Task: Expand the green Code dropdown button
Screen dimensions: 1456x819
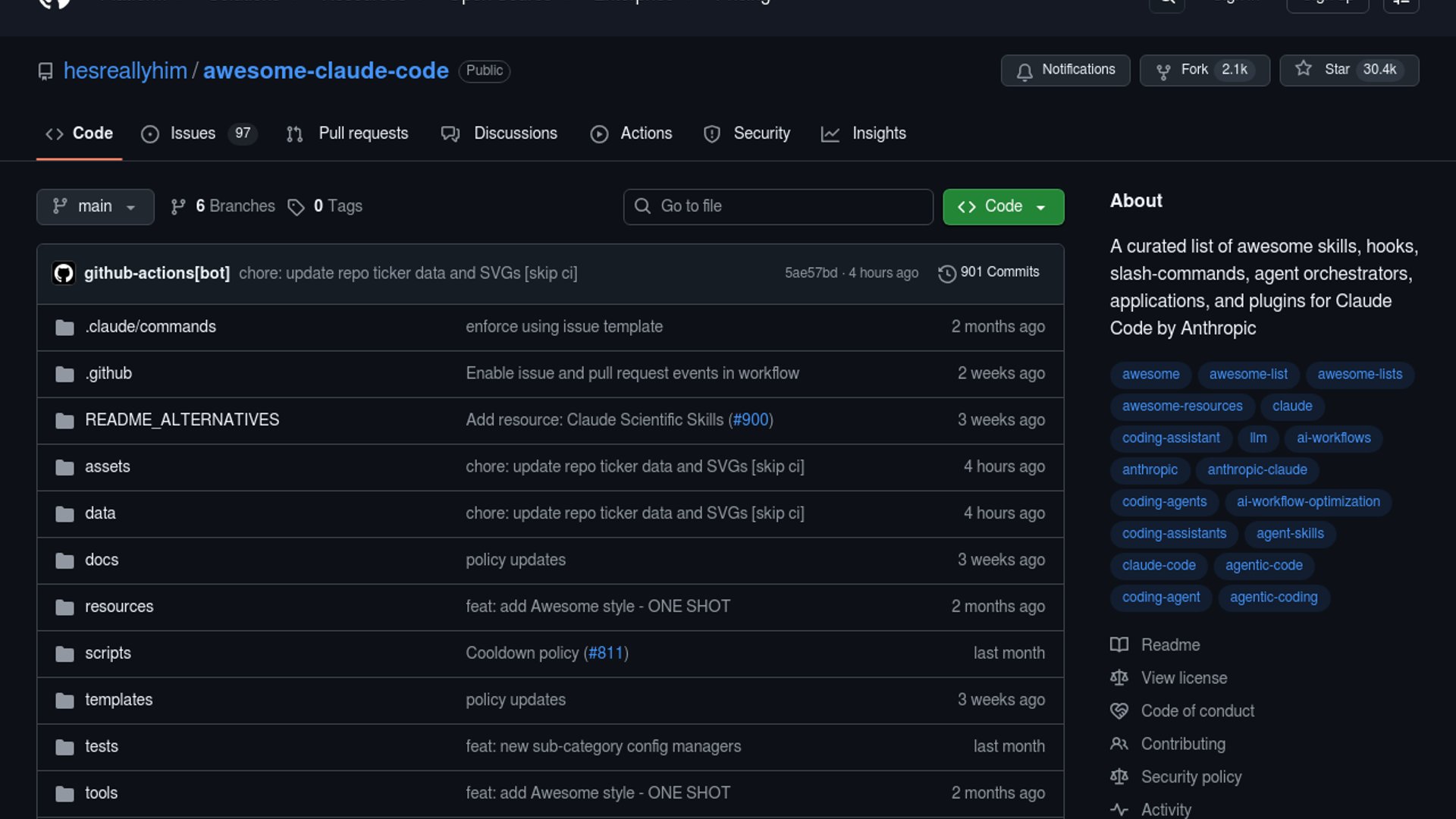Action: [1003, 206]
